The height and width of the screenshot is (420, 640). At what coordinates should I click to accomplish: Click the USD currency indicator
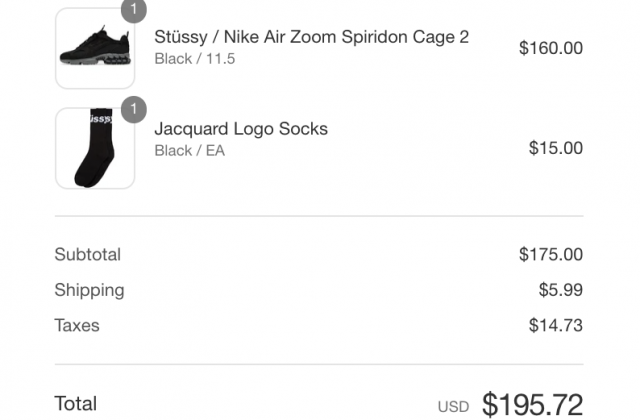pyautogui.click(x=453, y=407)
